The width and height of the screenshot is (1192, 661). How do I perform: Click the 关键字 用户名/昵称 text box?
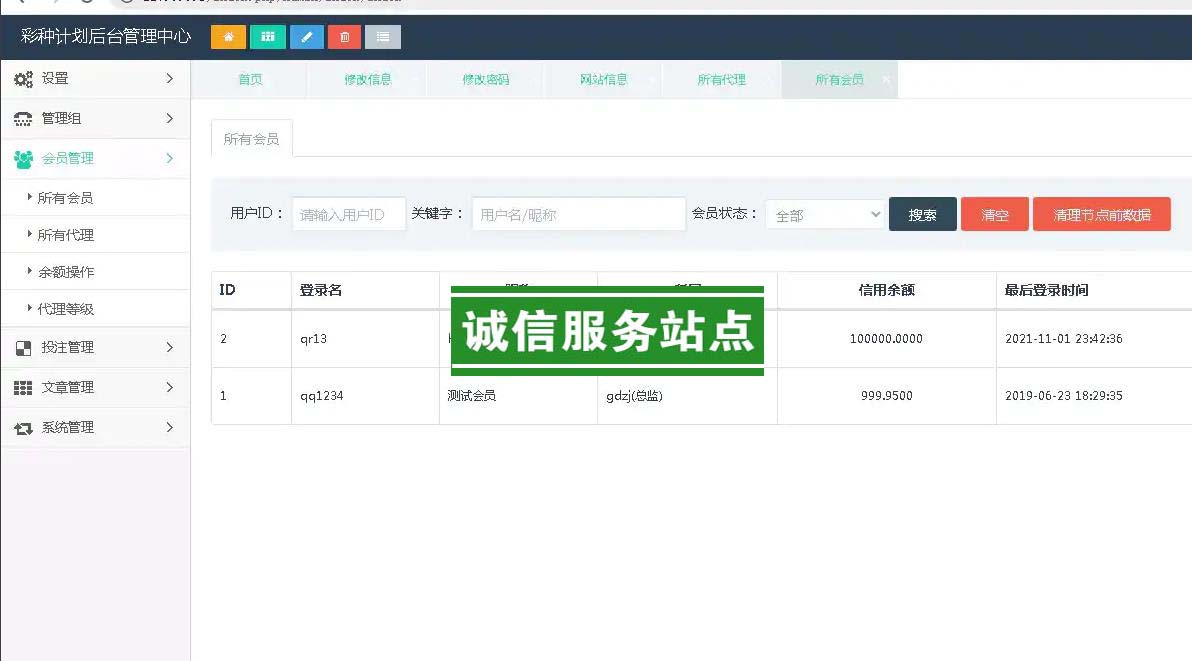(578, 215)
